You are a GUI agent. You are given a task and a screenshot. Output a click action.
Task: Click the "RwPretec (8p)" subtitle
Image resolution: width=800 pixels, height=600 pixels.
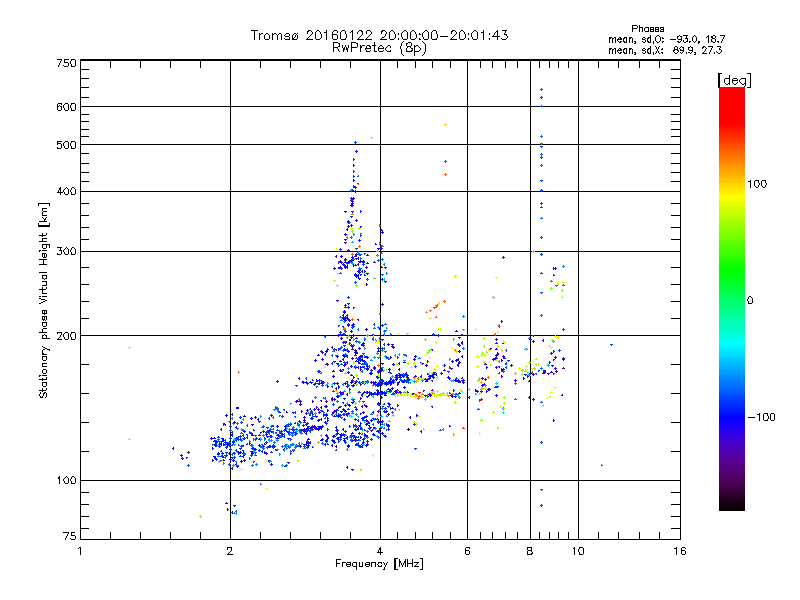pyautogui.click(x=379, y=48)
